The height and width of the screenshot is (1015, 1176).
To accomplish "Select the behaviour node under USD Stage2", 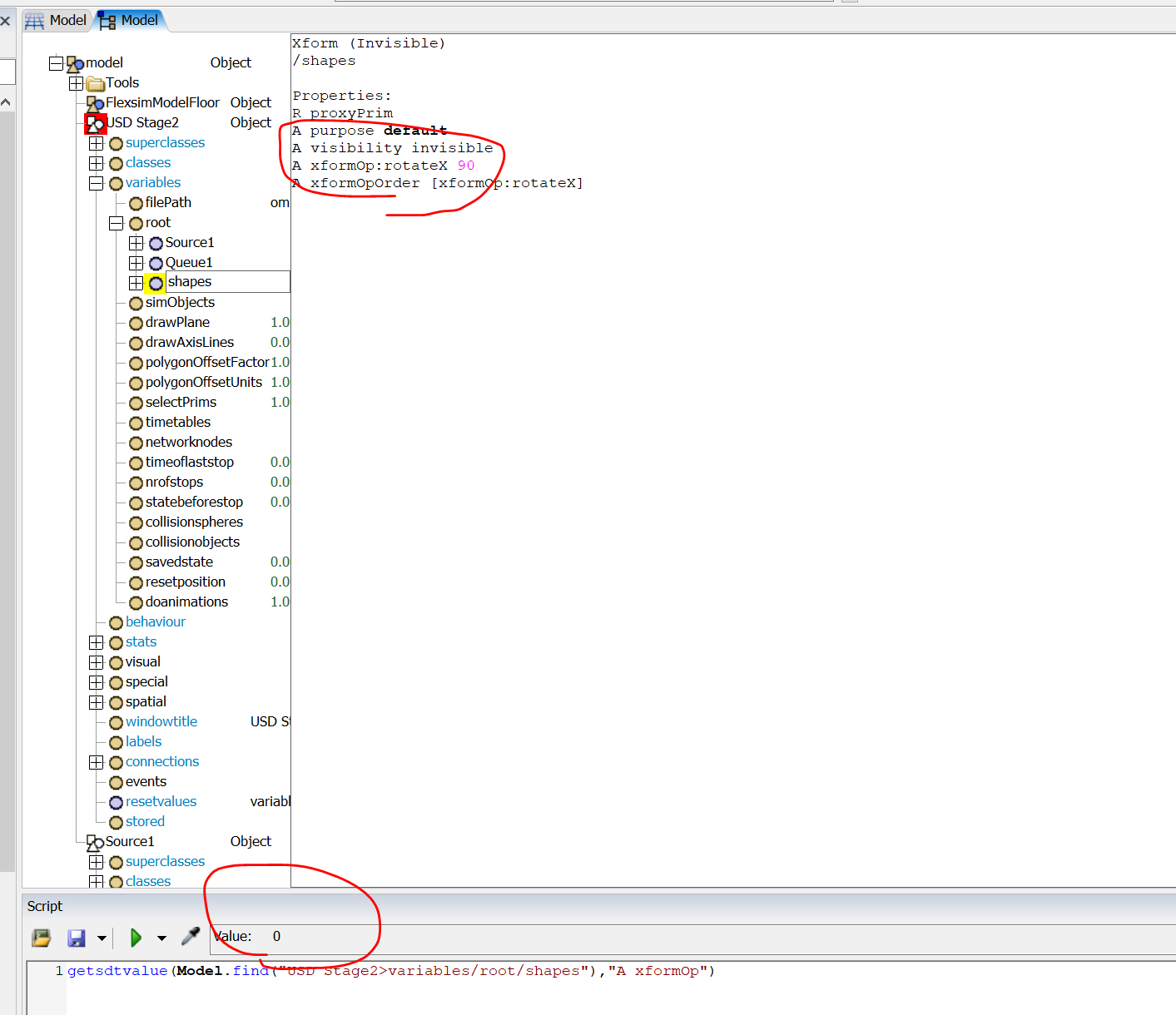I will coord(155,622).
